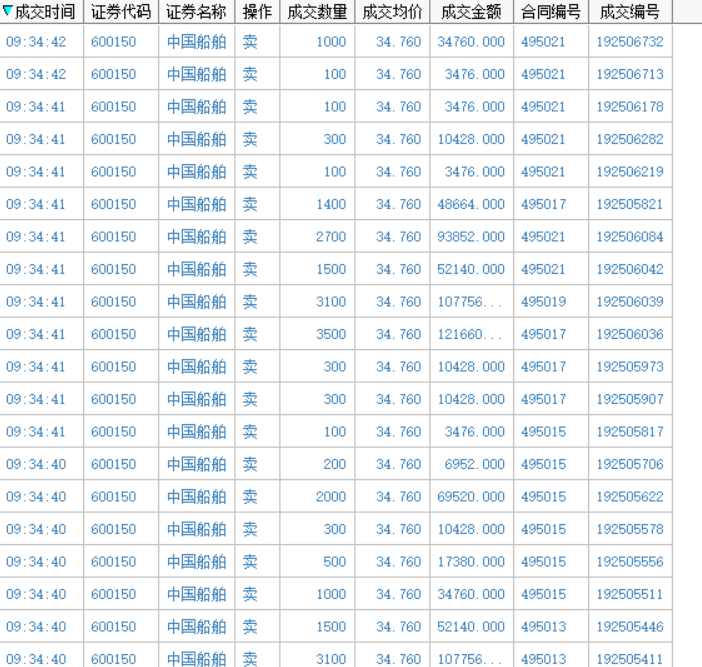Select trade number 192505706
This screenshot has width=702, height=667.
[630, 464]
